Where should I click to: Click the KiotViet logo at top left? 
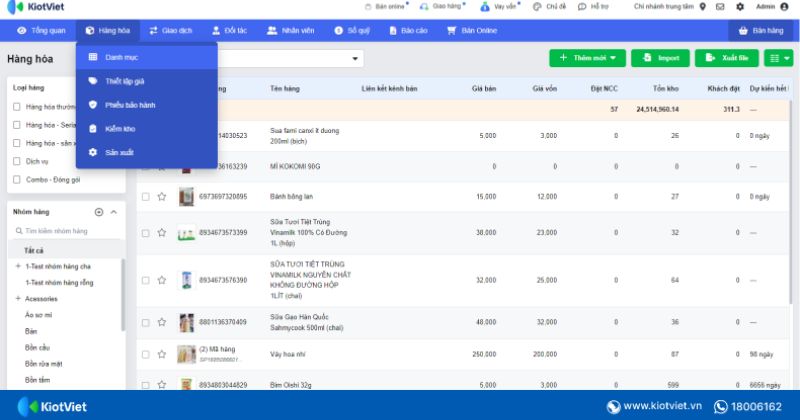(36, 7)
